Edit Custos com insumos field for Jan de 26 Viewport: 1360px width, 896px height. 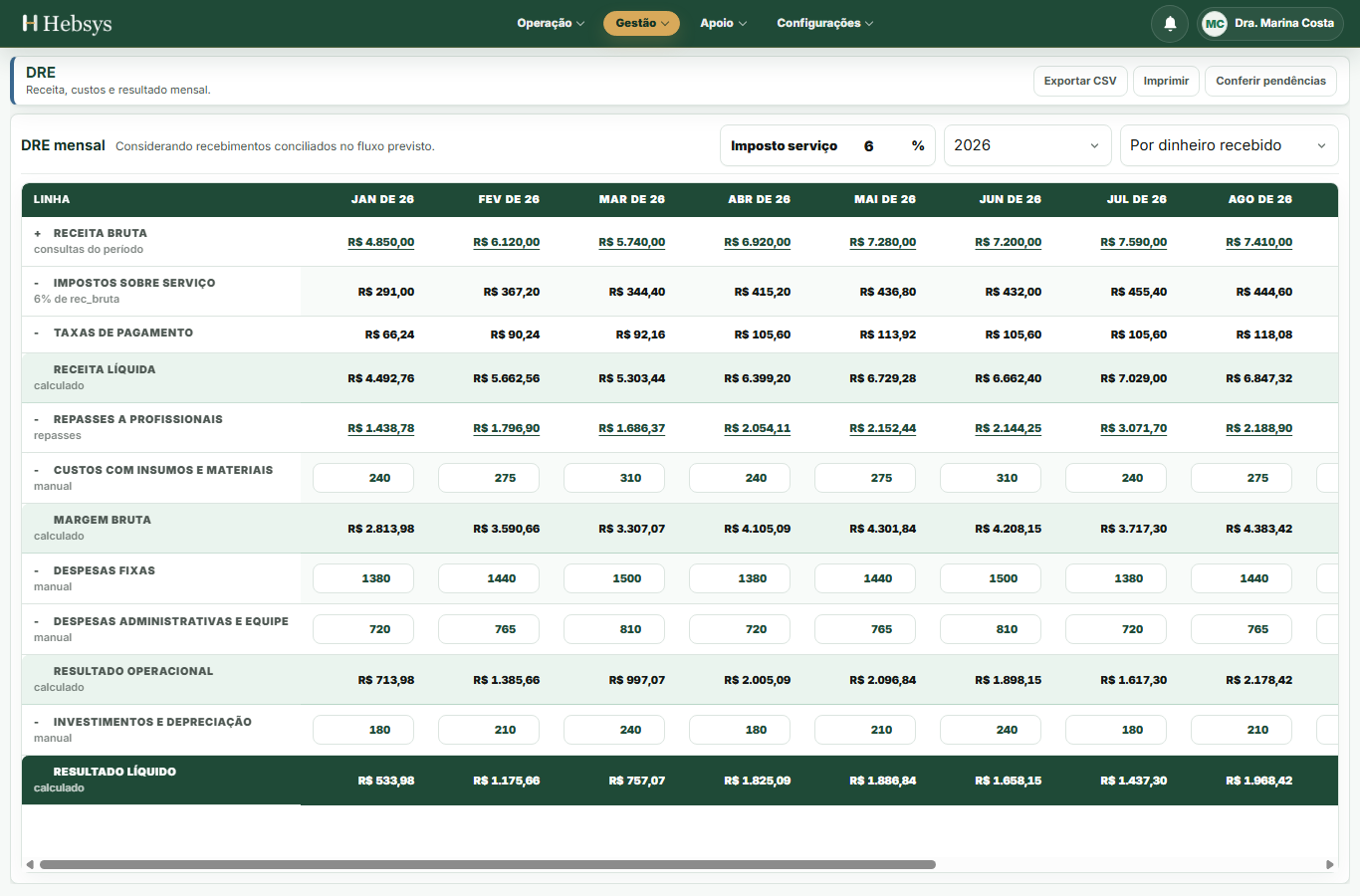click(x=363, y=478)
